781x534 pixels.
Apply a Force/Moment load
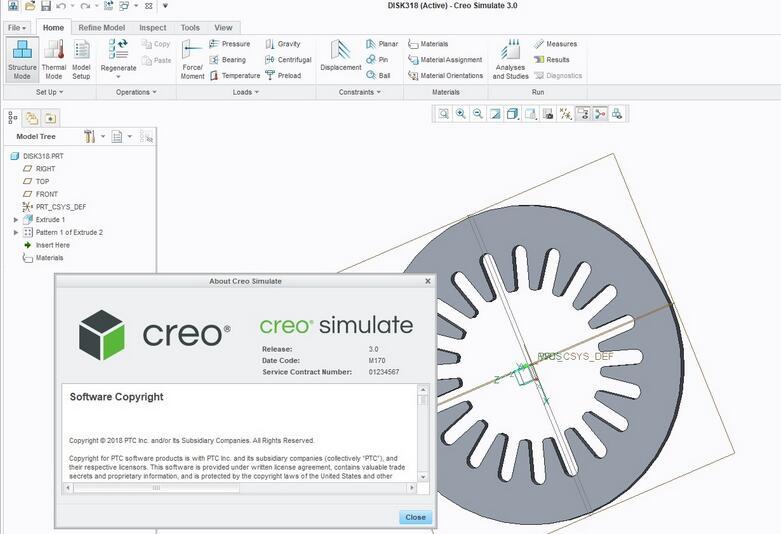click(192, 59)
